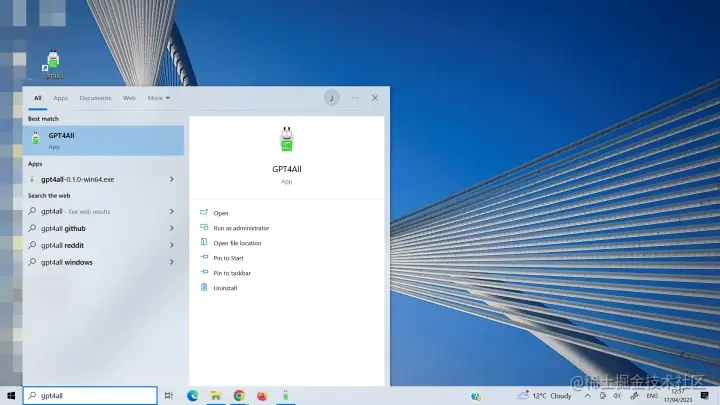The image size is (720, 405).
Task: Click the Pin to Start pin icon
Action: point(204,257)
